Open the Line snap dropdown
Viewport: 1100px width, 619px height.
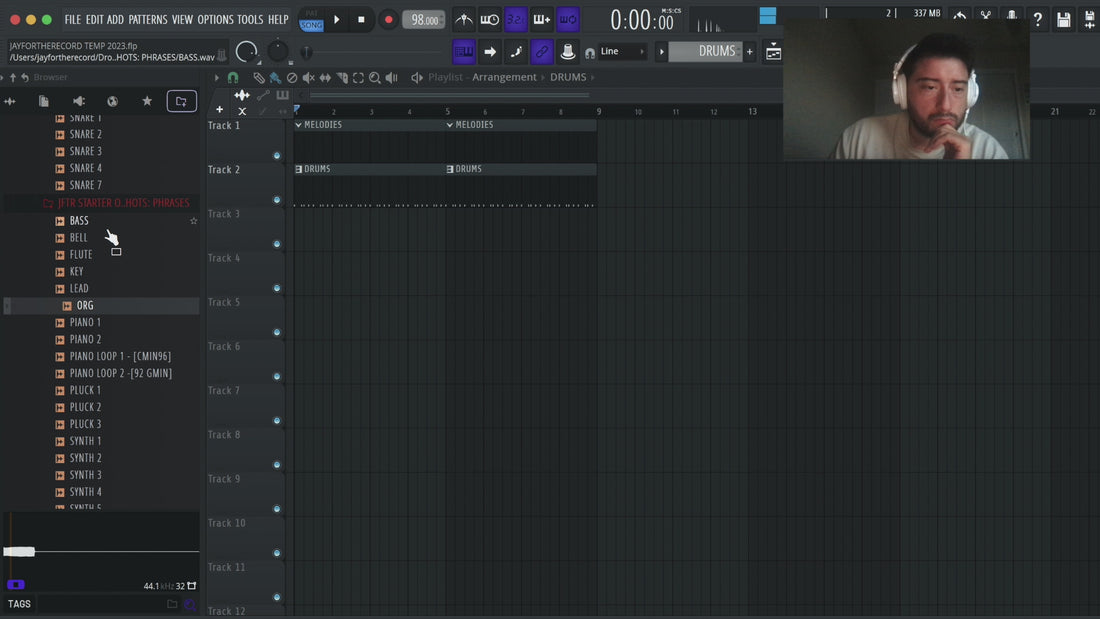point(622,51)
